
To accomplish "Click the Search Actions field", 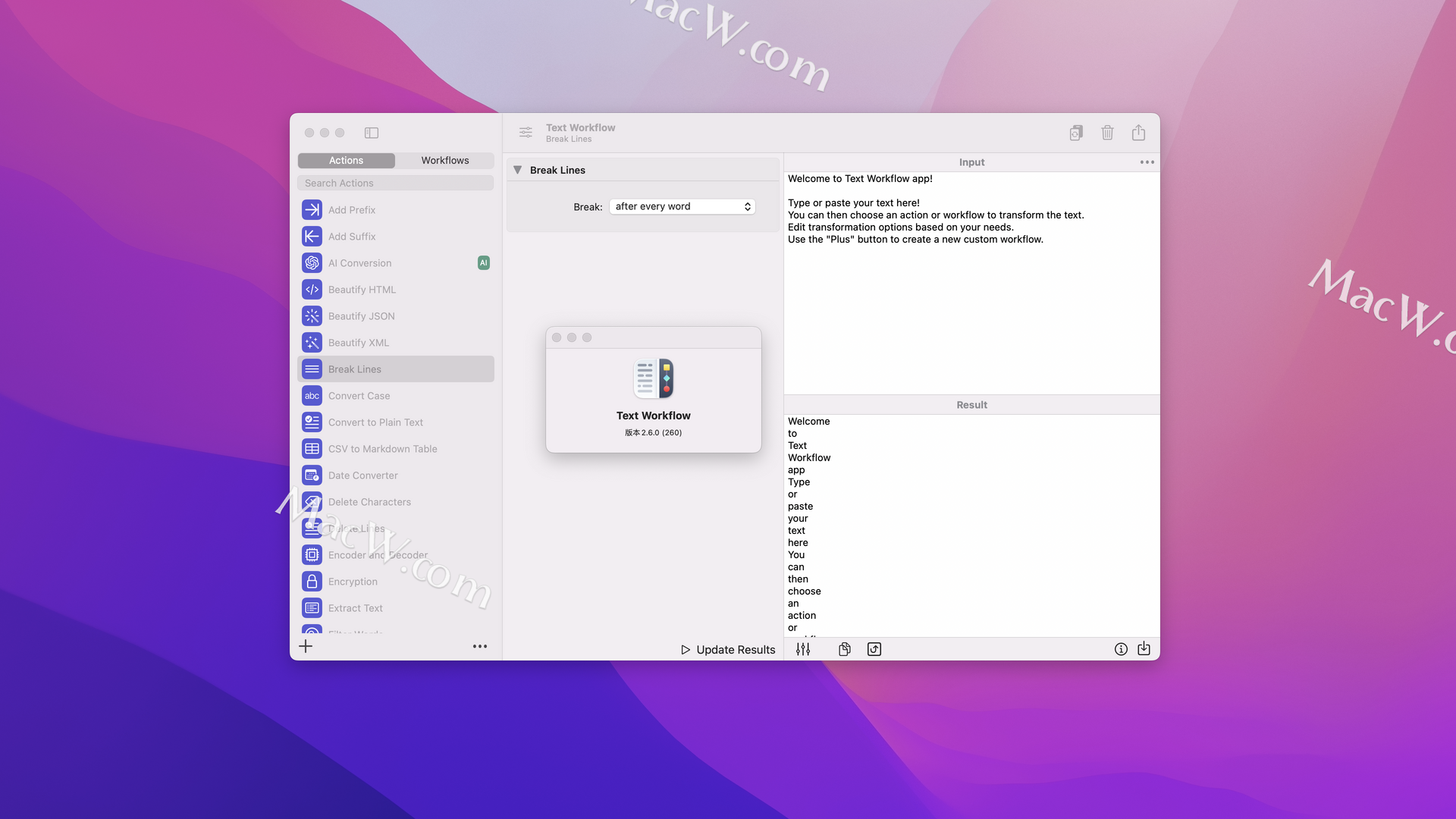I will click(x=395, y=184).
